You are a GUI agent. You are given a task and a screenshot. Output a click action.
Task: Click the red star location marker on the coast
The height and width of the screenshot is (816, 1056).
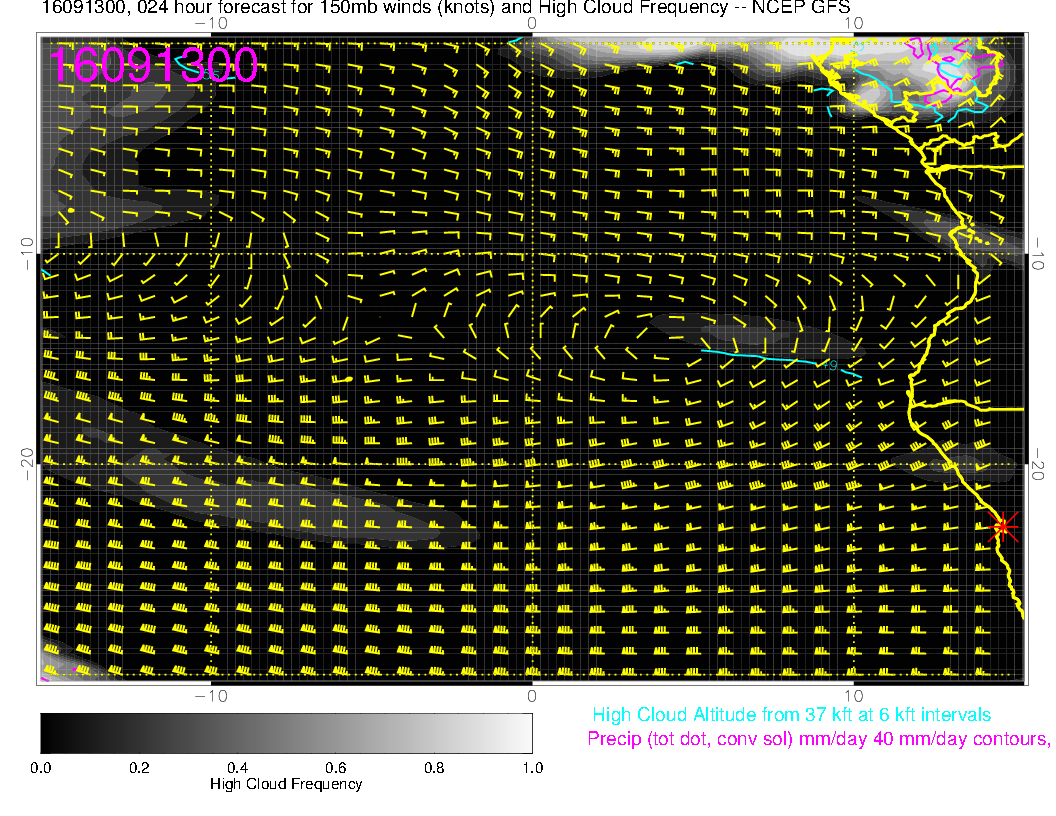point(1002,526)
